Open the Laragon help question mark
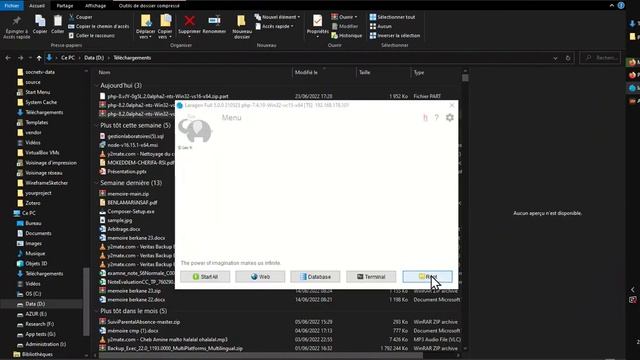Image resolution: width=640 pixels, height=360 pixels. 436,118
